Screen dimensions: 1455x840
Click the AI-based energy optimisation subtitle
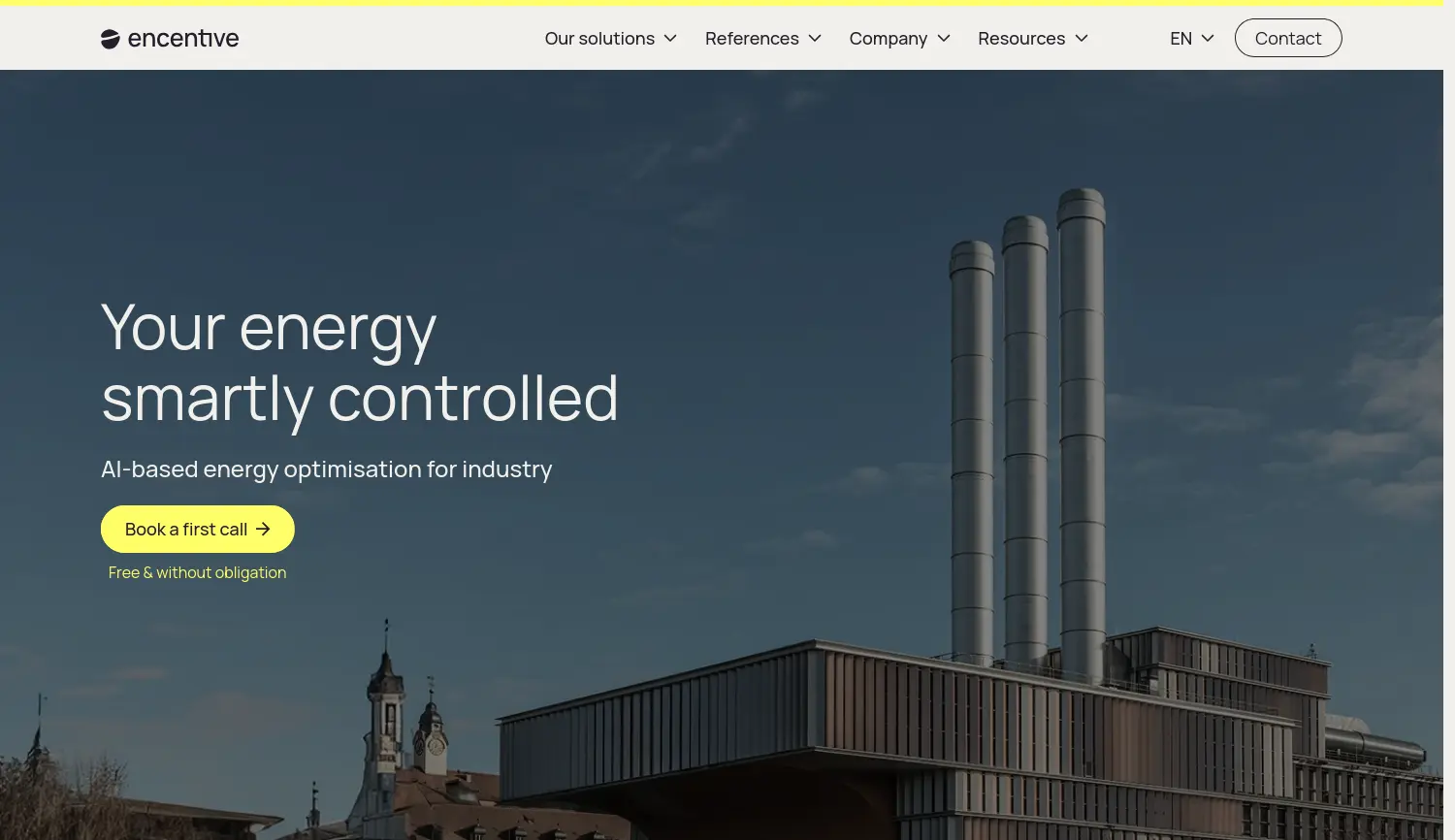click(327, 468)
